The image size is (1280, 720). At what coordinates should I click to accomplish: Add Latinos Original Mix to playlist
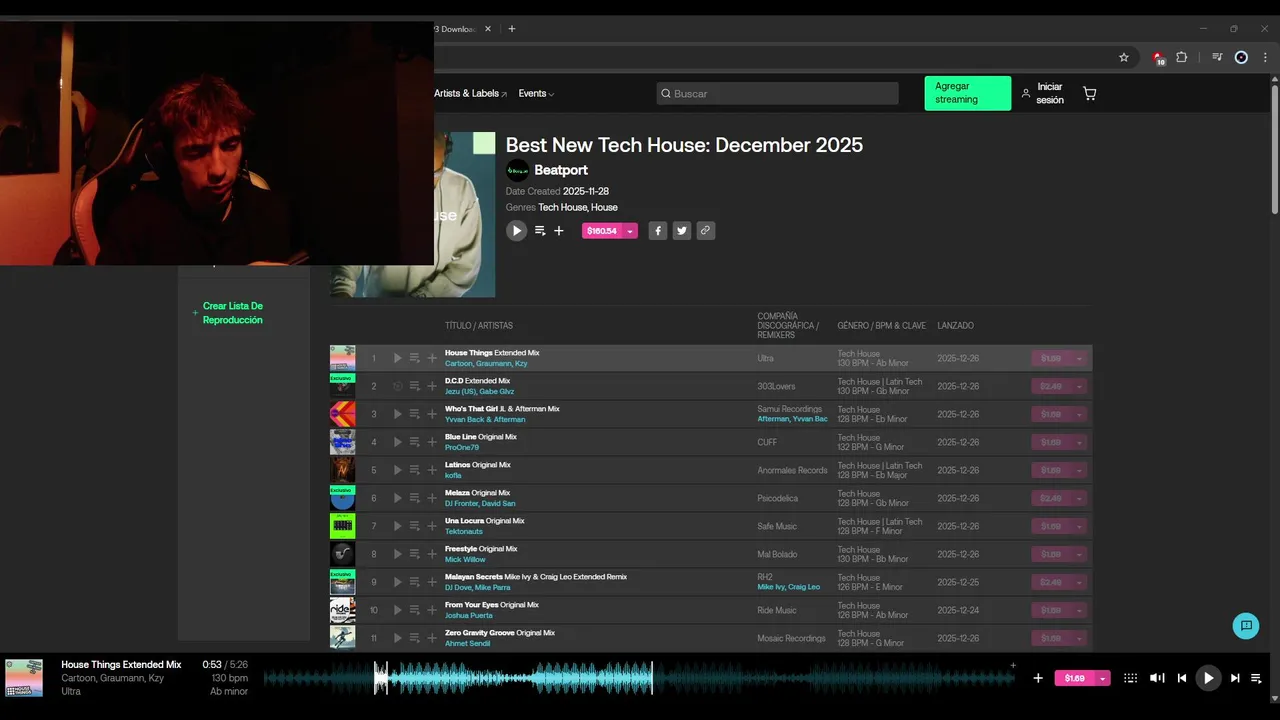(x=432, y=470)
